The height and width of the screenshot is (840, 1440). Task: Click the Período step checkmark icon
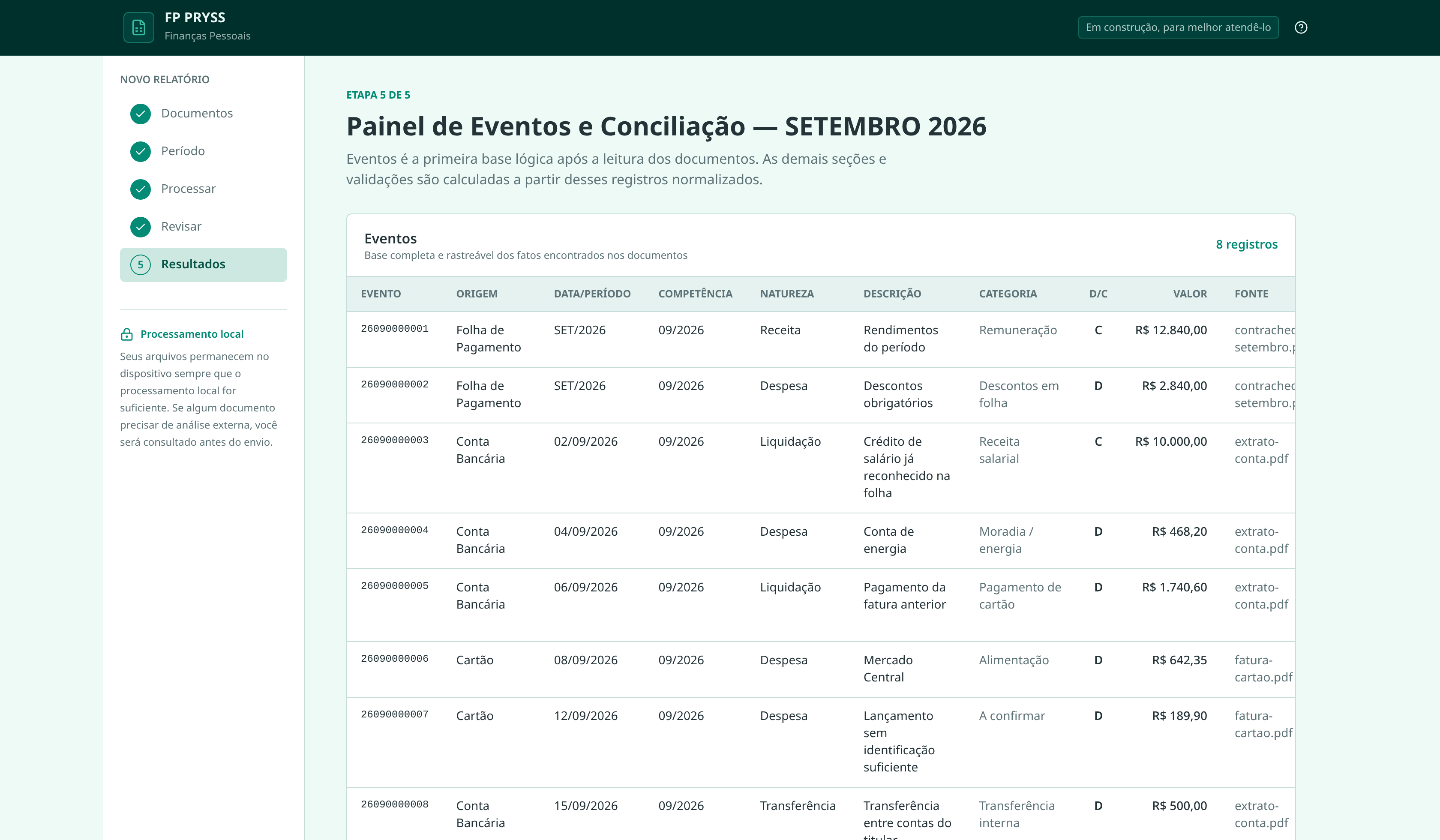pos(140,151)
